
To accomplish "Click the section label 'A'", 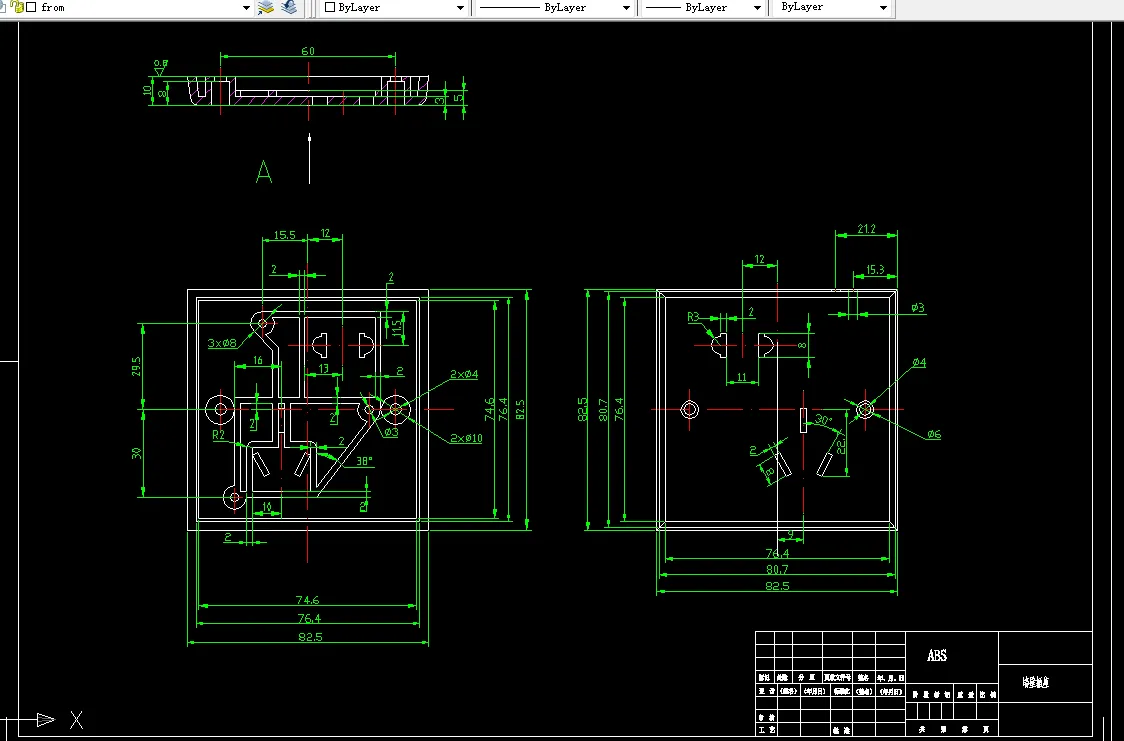I will [264, 172].
